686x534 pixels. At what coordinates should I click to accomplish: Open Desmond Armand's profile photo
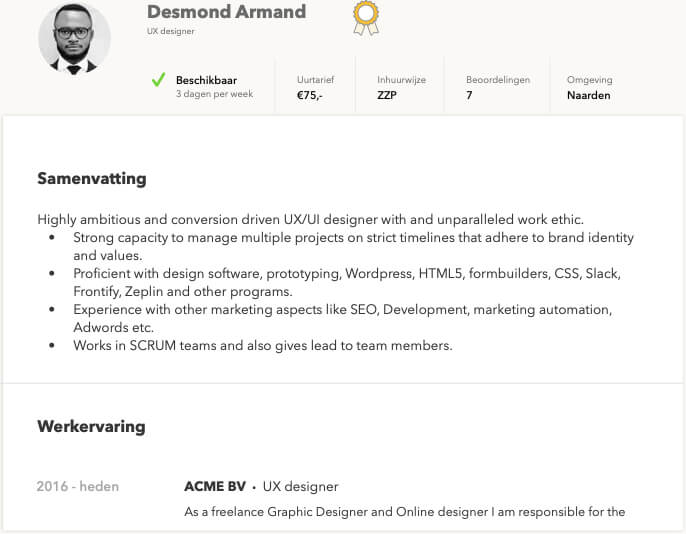pyautogui.click(x=74, y=38)
